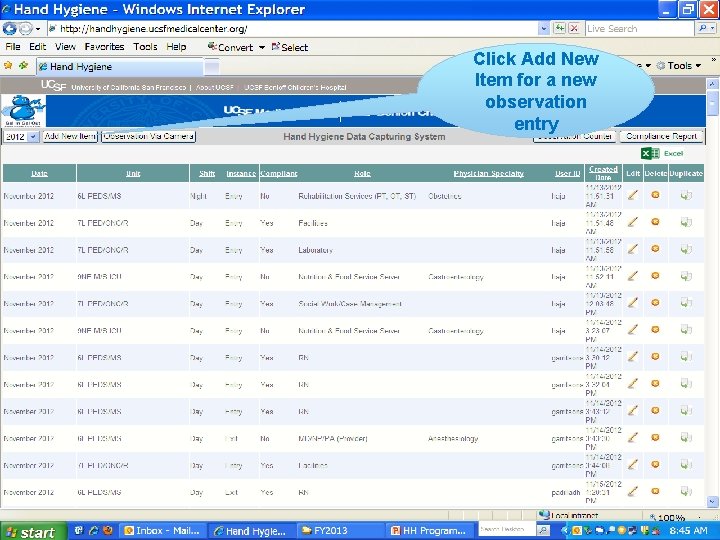The height and width of the screenshot is (540, 720).
Task: Click the Live Search magnifier button
Action: [x=703, y=29]
